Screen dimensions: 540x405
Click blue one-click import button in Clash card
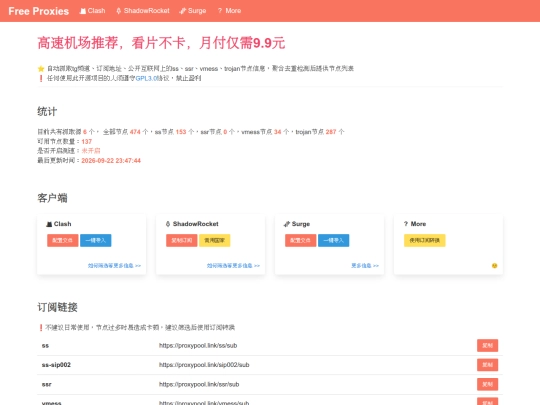tap(96, 240)
